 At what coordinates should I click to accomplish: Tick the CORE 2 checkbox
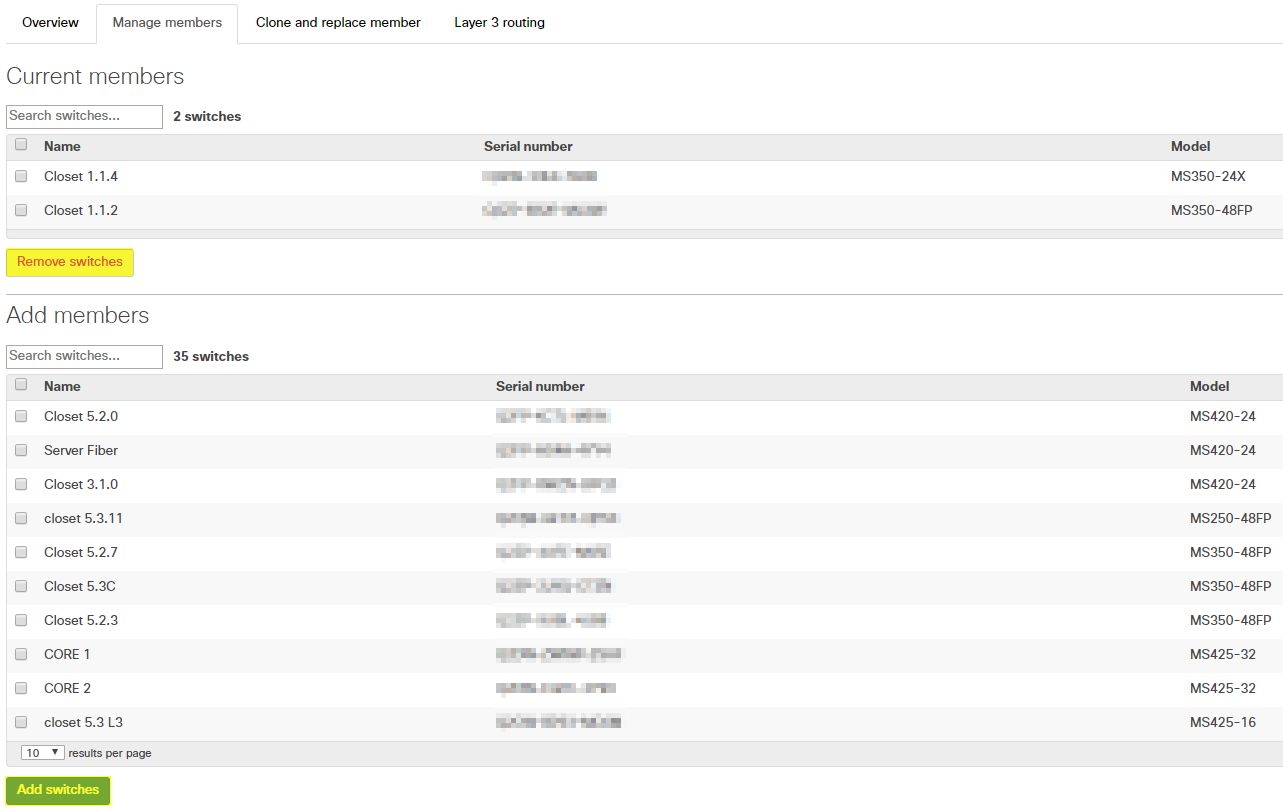coord(21,688)
